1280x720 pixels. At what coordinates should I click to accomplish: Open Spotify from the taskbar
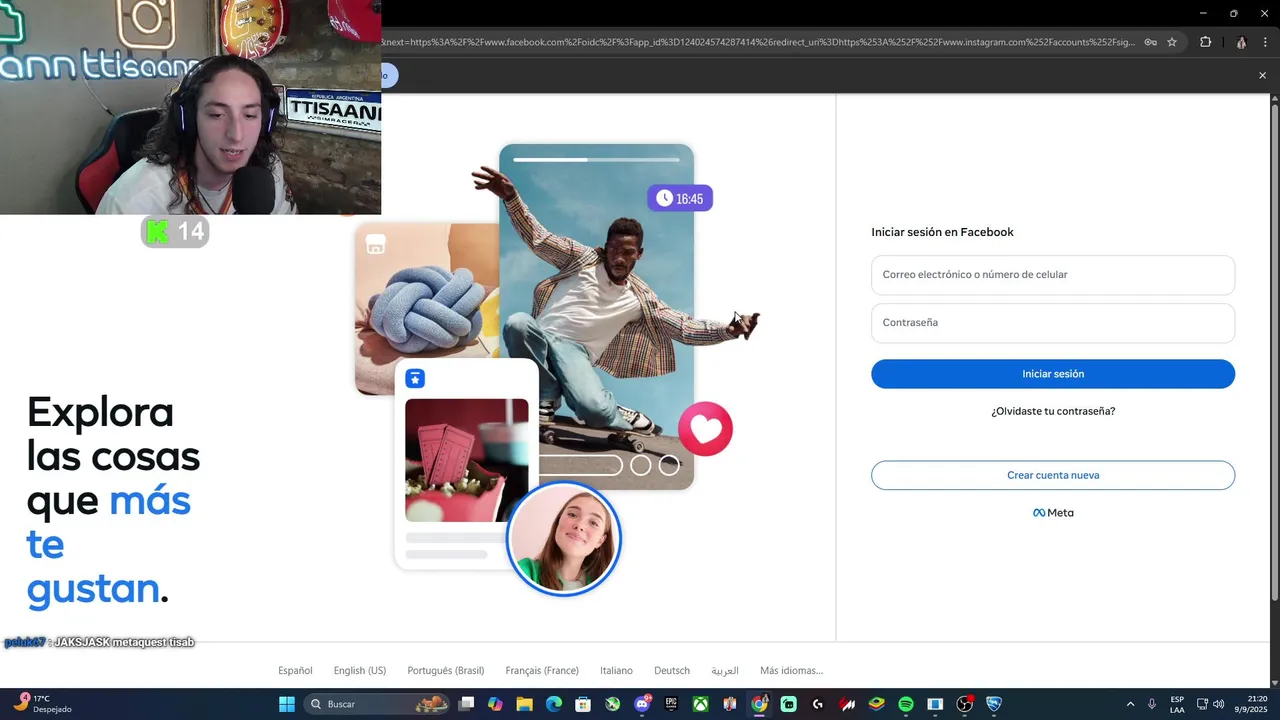pyautogui.click(x=906, y=704)
